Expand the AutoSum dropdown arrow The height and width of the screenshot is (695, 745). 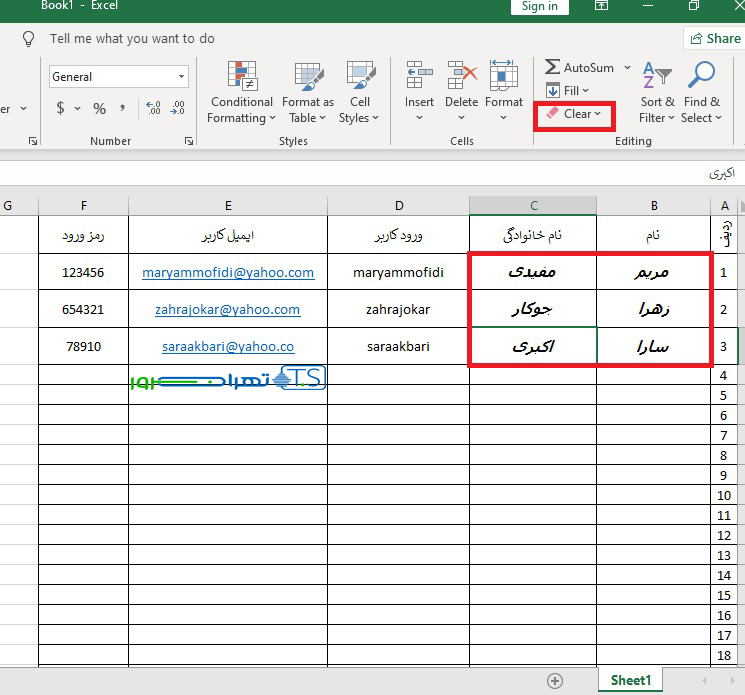(627, 67)
